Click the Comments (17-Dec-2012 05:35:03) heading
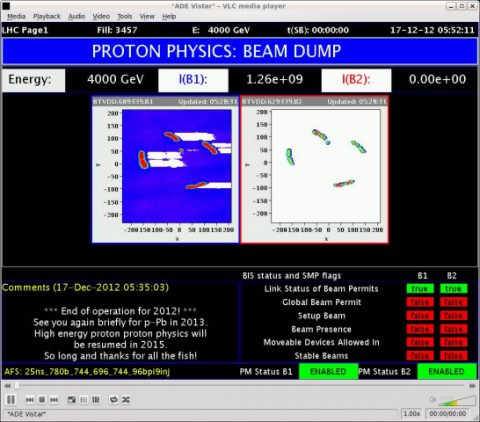This screenshot has height=422, width=480. [86, 287]
